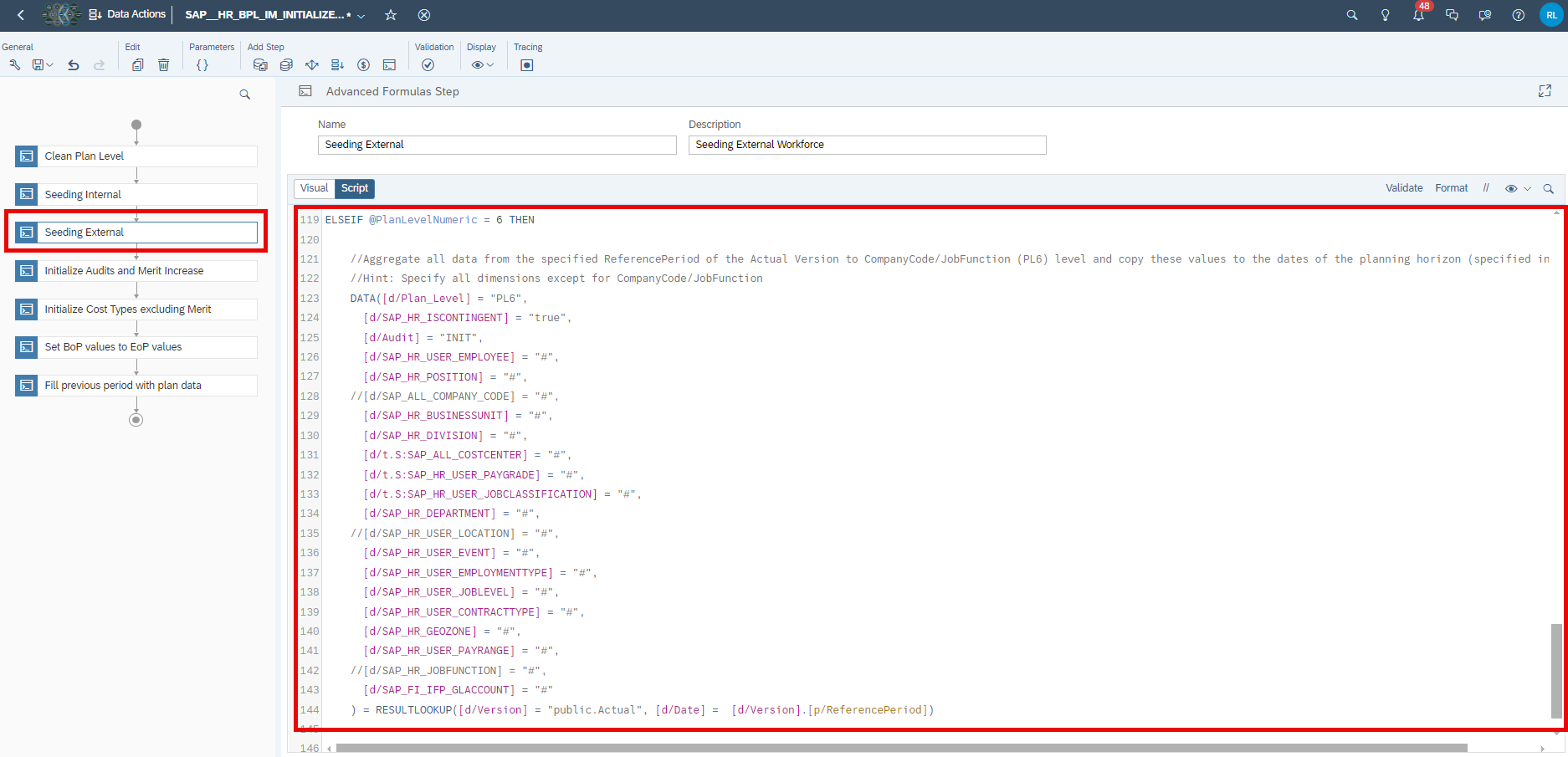1568x757 pixels.
Task: Add an advanced formulas step
Action: 389,65
